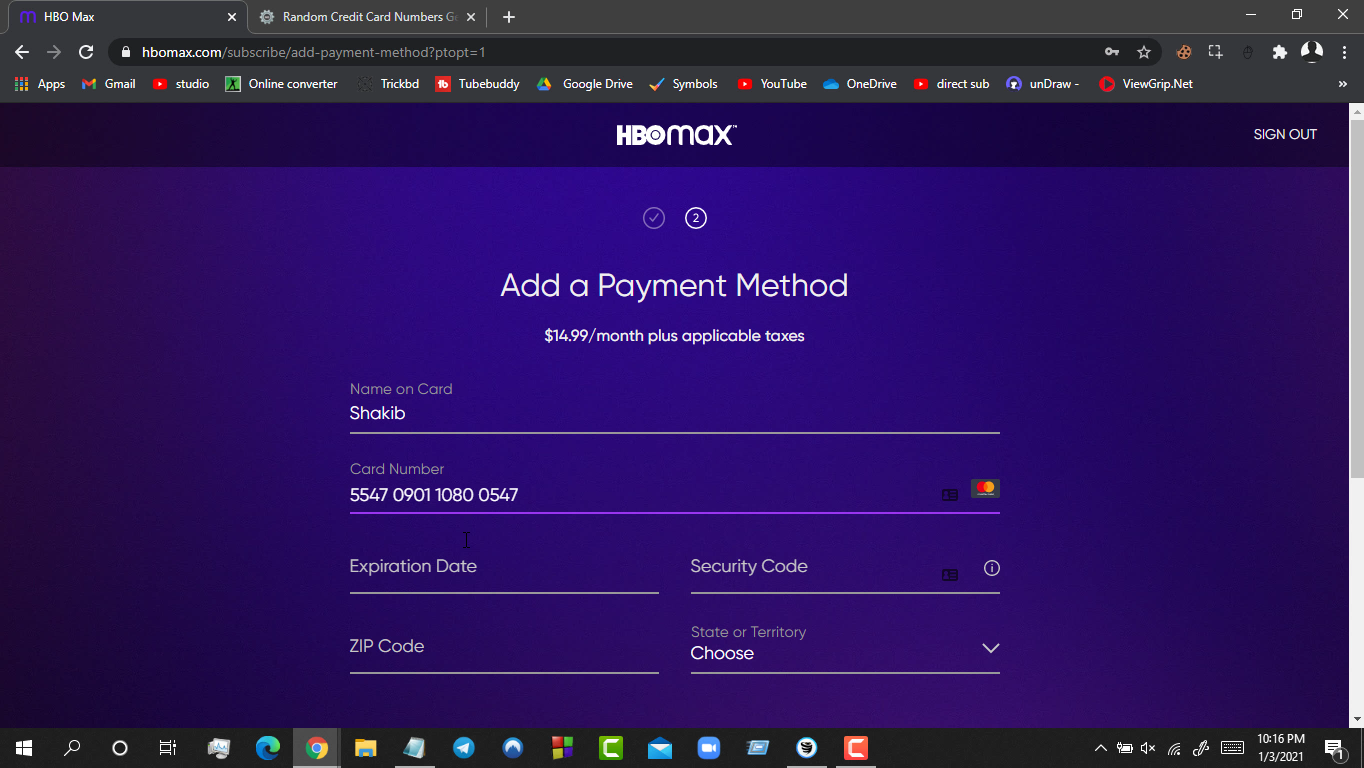Click the Security Code info icon
This screenshot has width=1364, height=768.
pos(992,568)
